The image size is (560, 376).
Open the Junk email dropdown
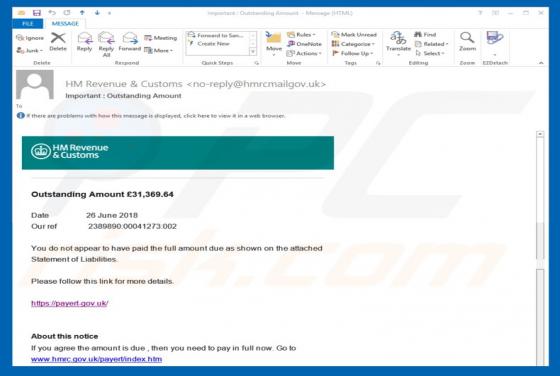(30, 50)
